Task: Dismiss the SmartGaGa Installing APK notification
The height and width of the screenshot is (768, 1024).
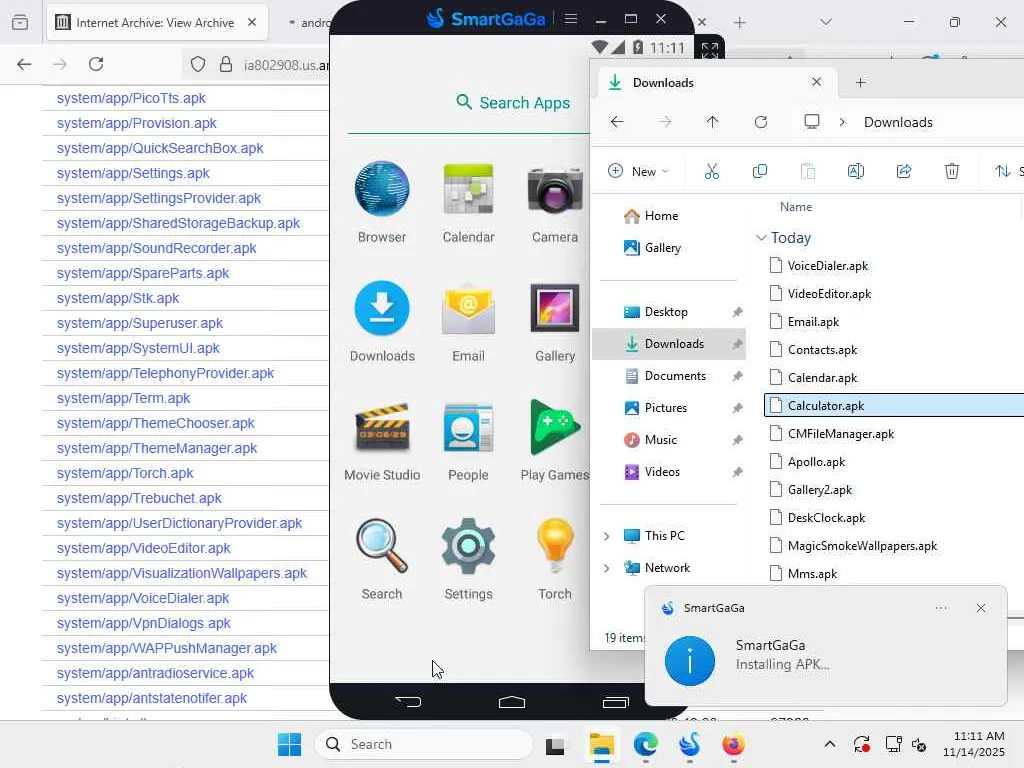Action: (x=981, y=608)
